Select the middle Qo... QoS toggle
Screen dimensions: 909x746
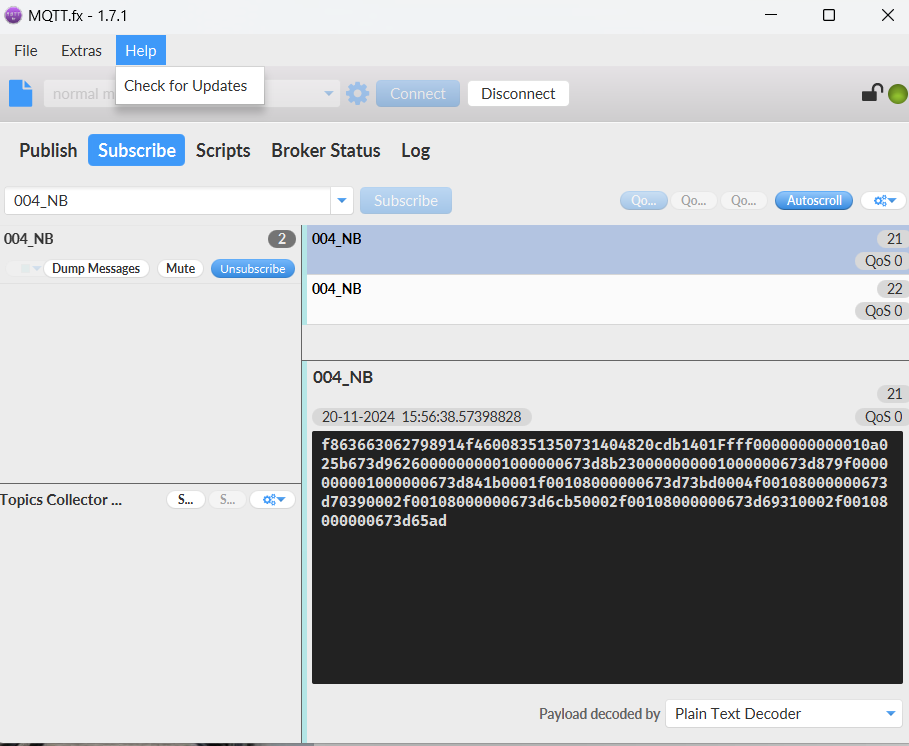[x=693, y=201]
